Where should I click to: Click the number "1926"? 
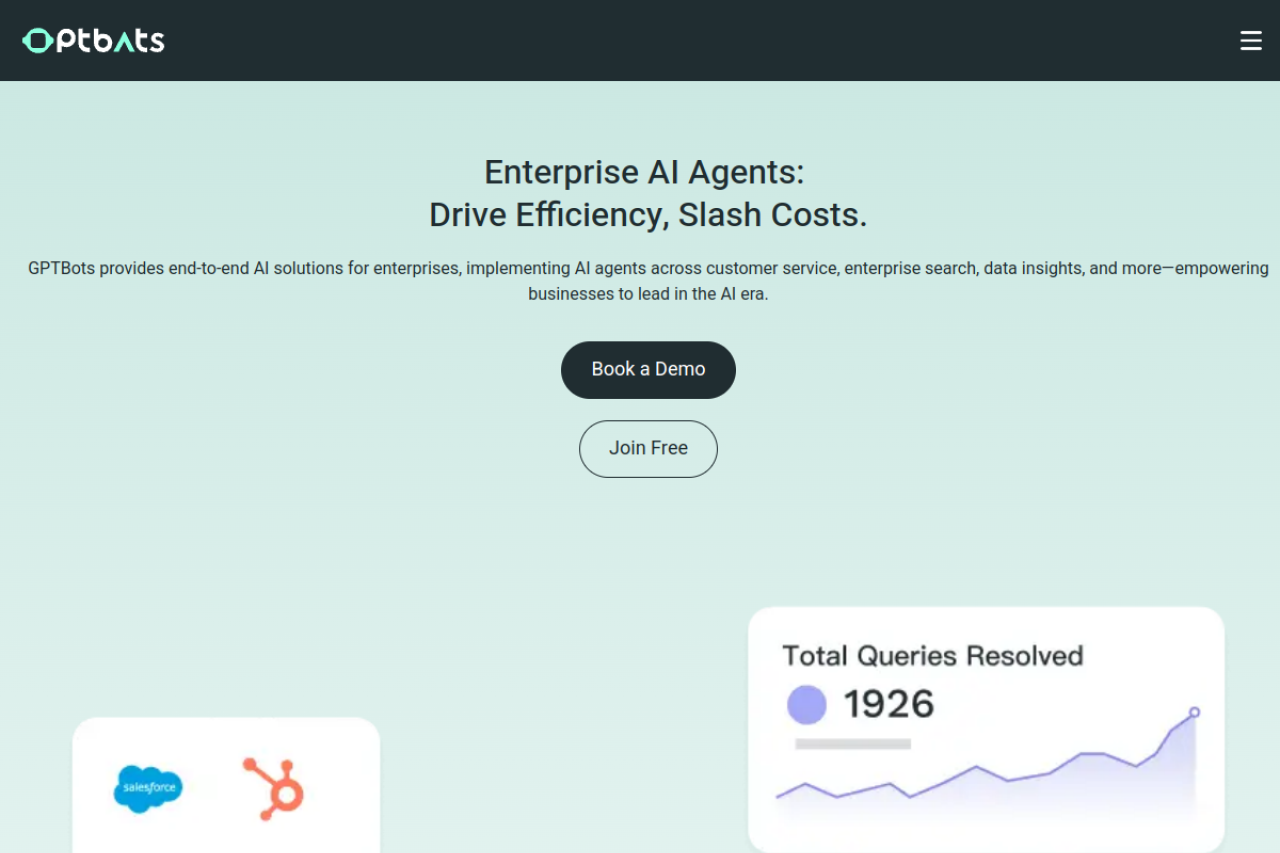(x=889, y=705)
